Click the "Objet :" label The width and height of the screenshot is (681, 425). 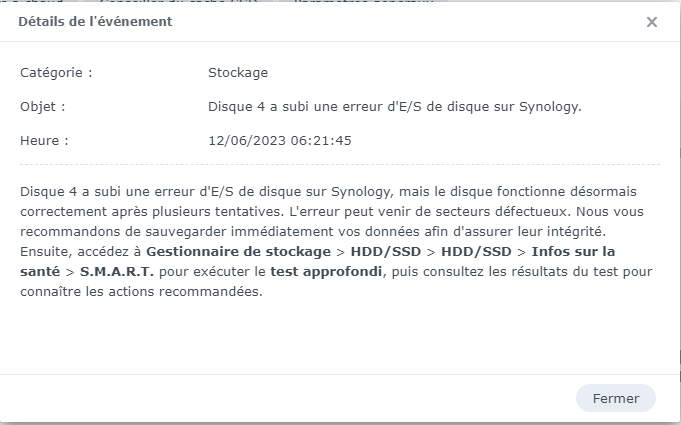point(43,107)
